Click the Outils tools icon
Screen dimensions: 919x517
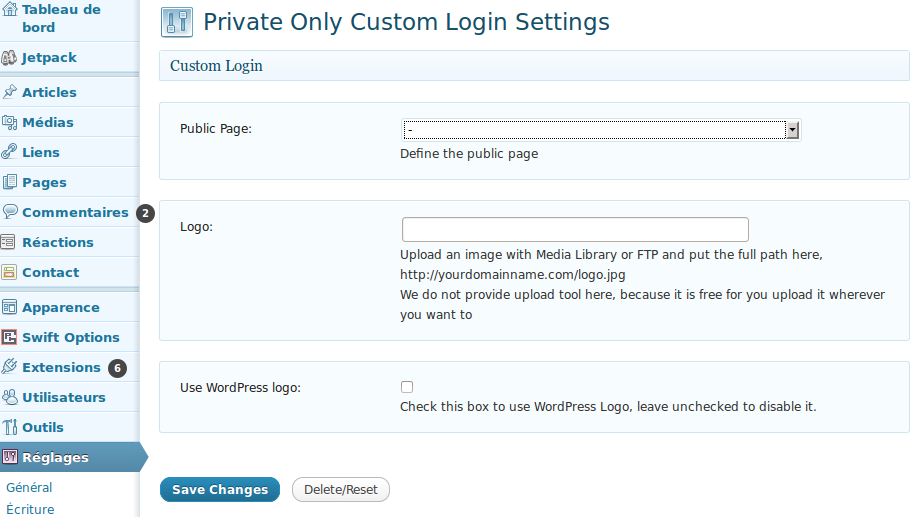(x=10, y=427)
